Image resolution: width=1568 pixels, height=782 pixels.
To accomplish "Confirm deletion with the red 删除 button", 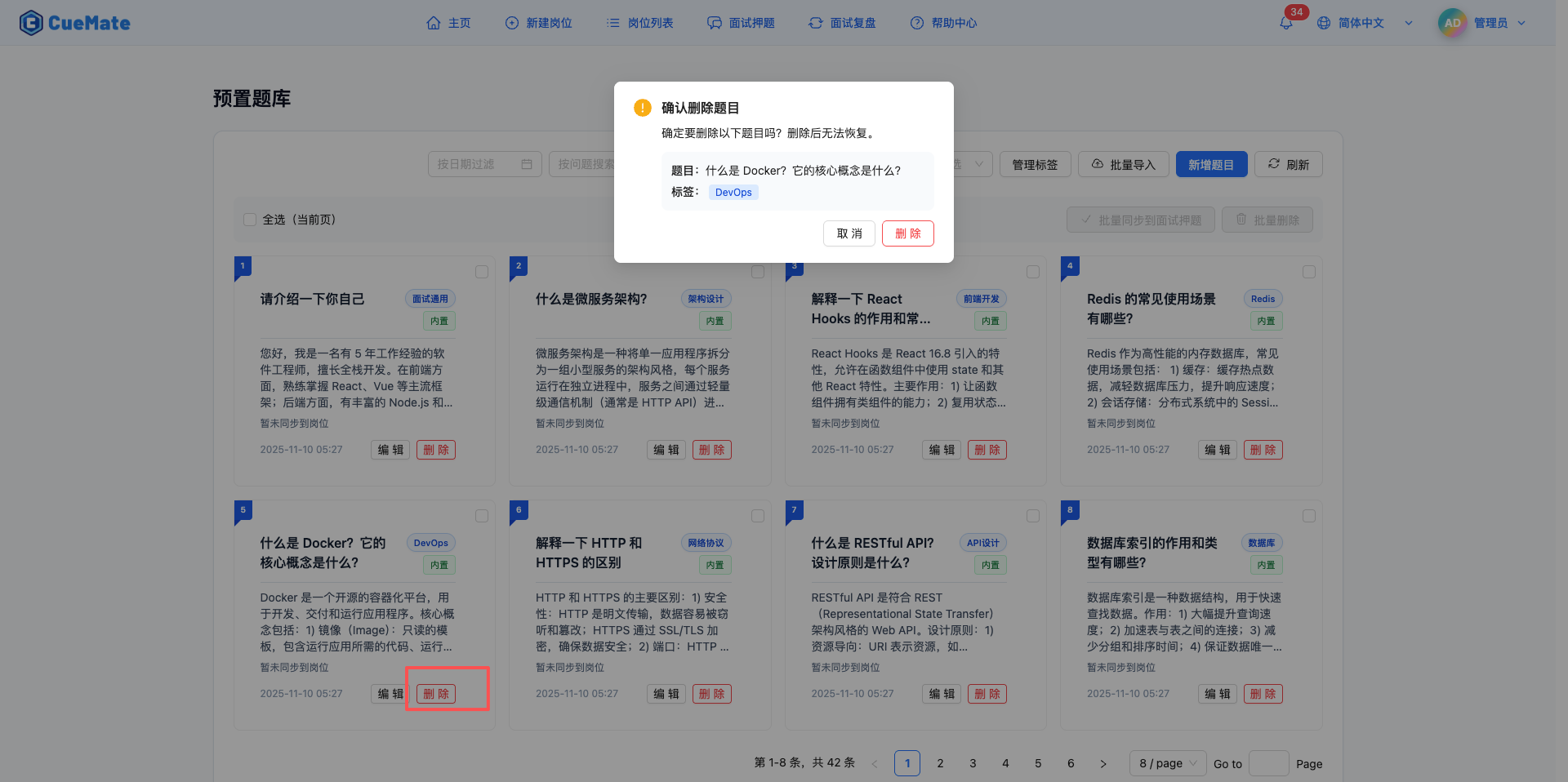I will tap(907, 233).
